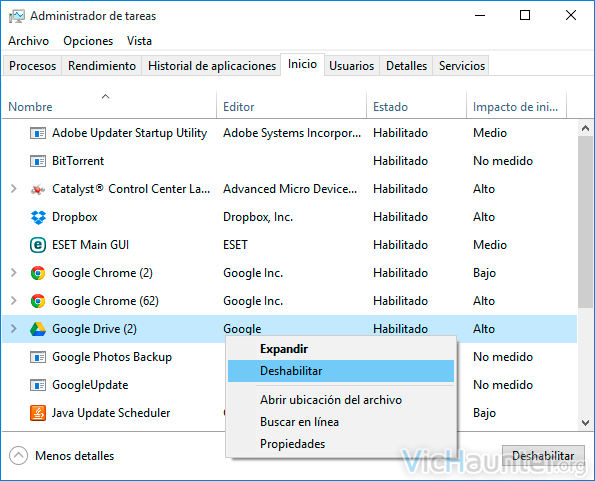Click the vertical scrollbar thumb
This screenshot has width=595, height=481.
click(586, 222)
